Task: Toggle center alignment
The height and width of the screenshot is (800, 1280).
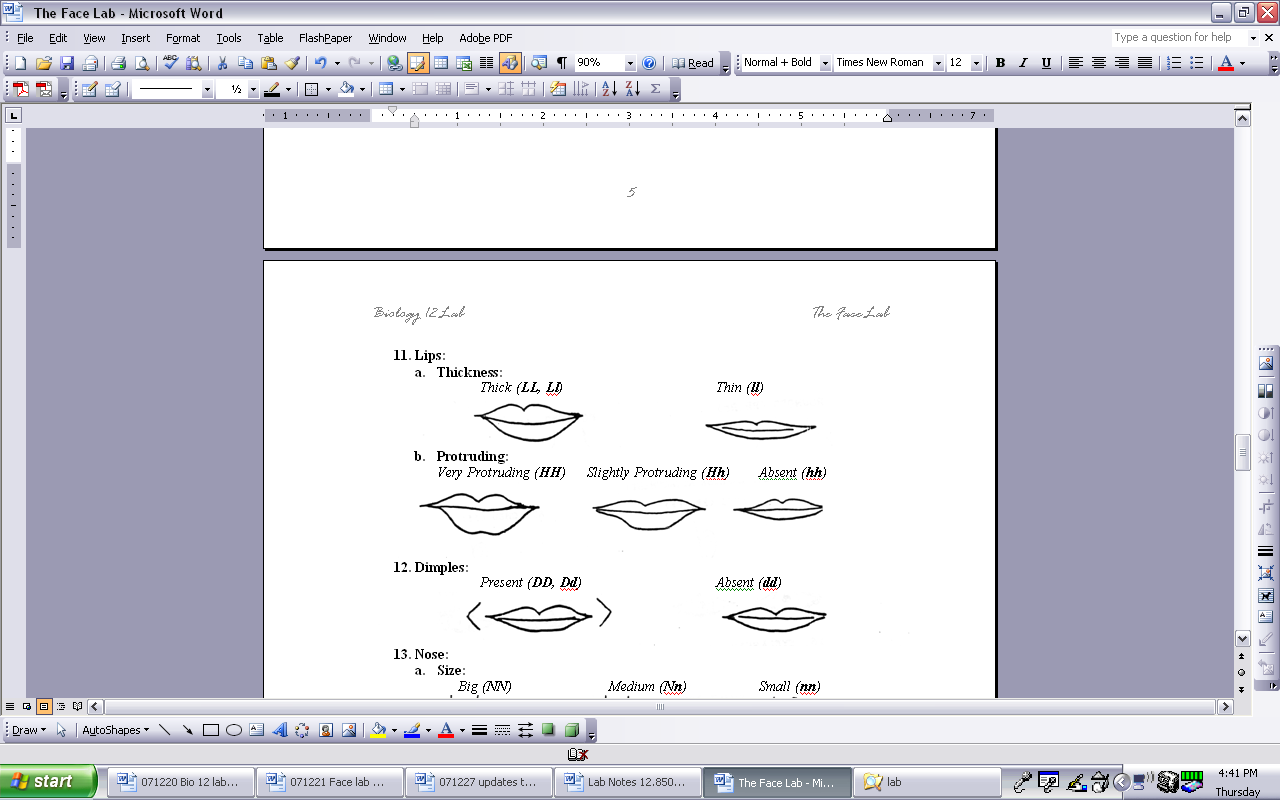Action: click(x=1098, y=63)
